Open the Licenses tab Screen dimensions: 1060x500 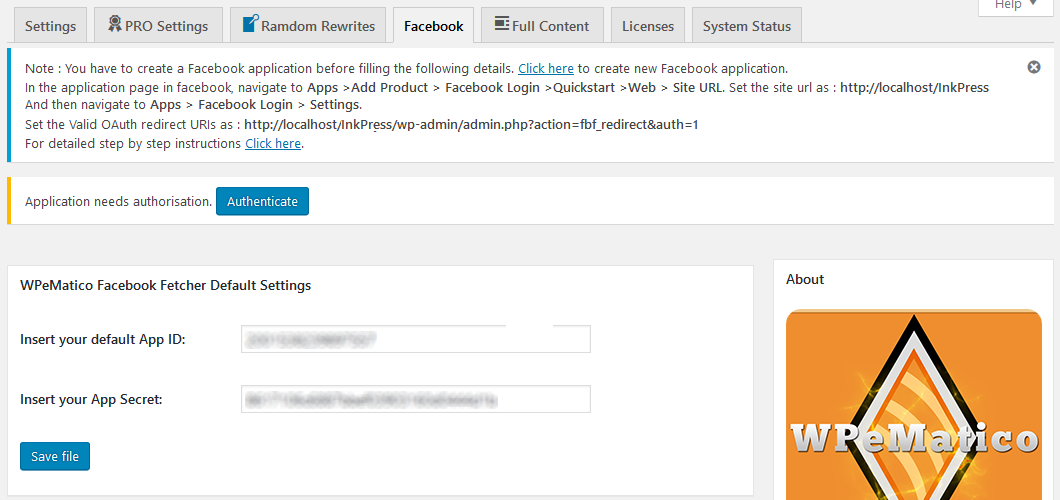click(x=648, y=26)
